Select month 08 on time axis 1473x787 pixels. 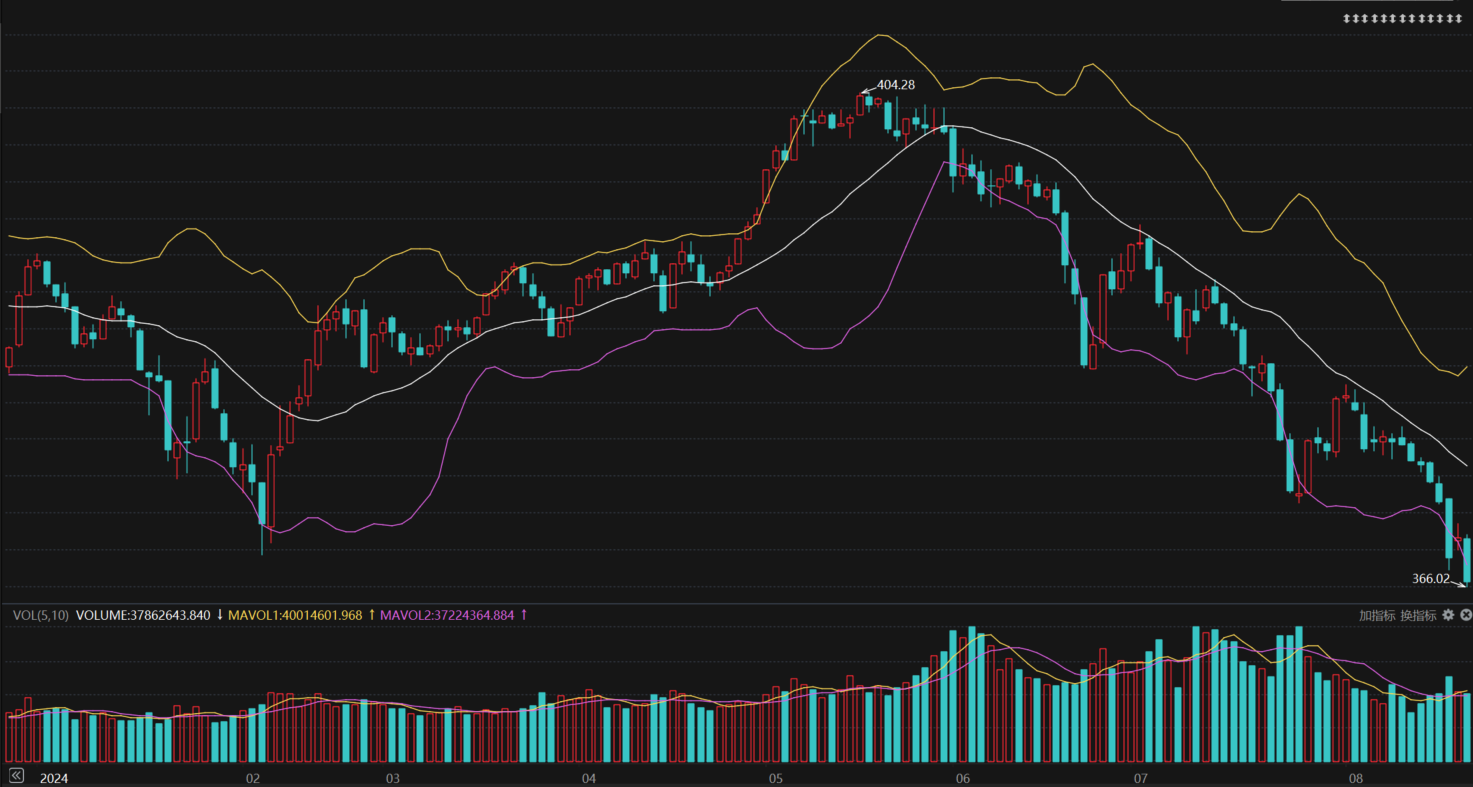click(1356, 778)
